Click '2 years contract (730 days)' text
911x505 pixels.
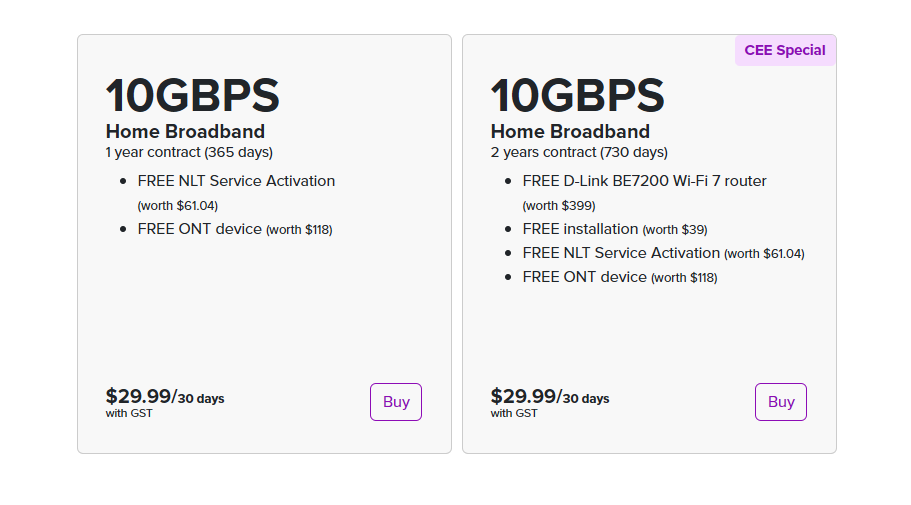coord(579,152)
